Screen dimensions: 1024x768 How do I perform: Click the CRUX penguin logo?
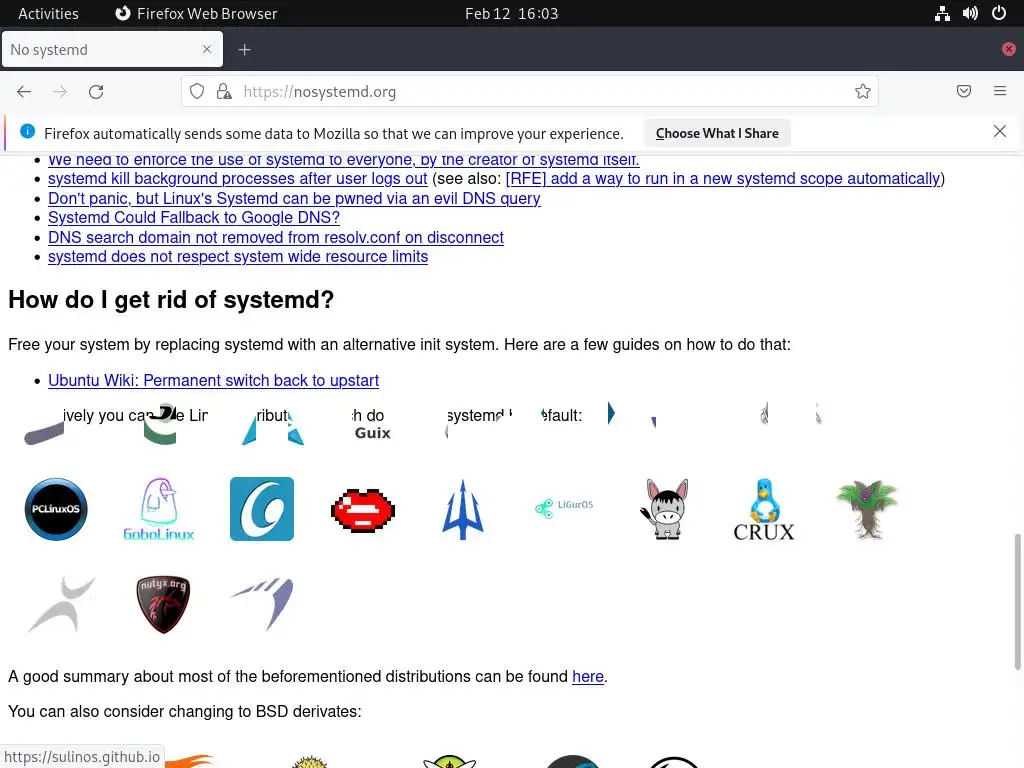click(x=763, y=509)
